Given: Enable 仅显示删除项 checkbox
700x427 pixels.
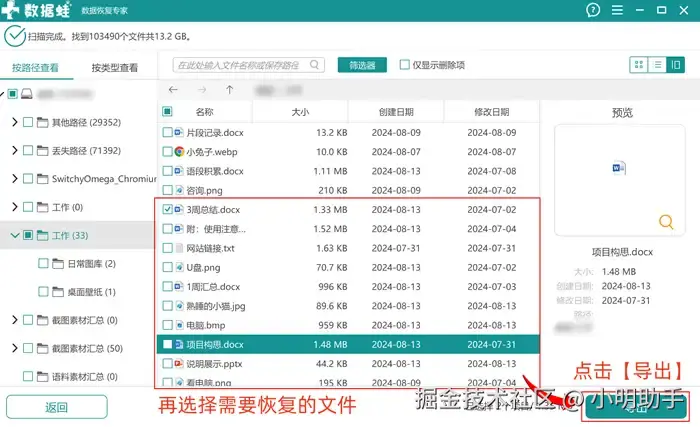Looking at the screenshot, I should tap(404, 65).
